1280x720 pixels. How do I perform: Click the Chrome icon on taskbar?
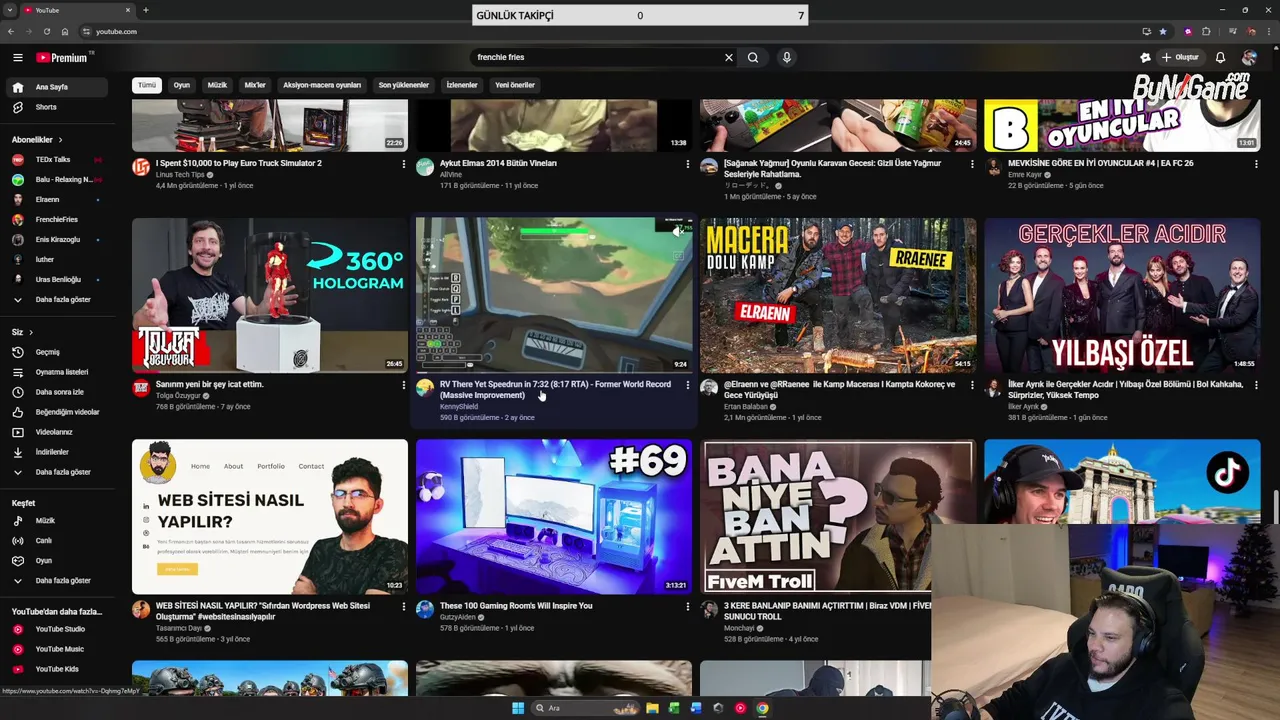point(762,708)
